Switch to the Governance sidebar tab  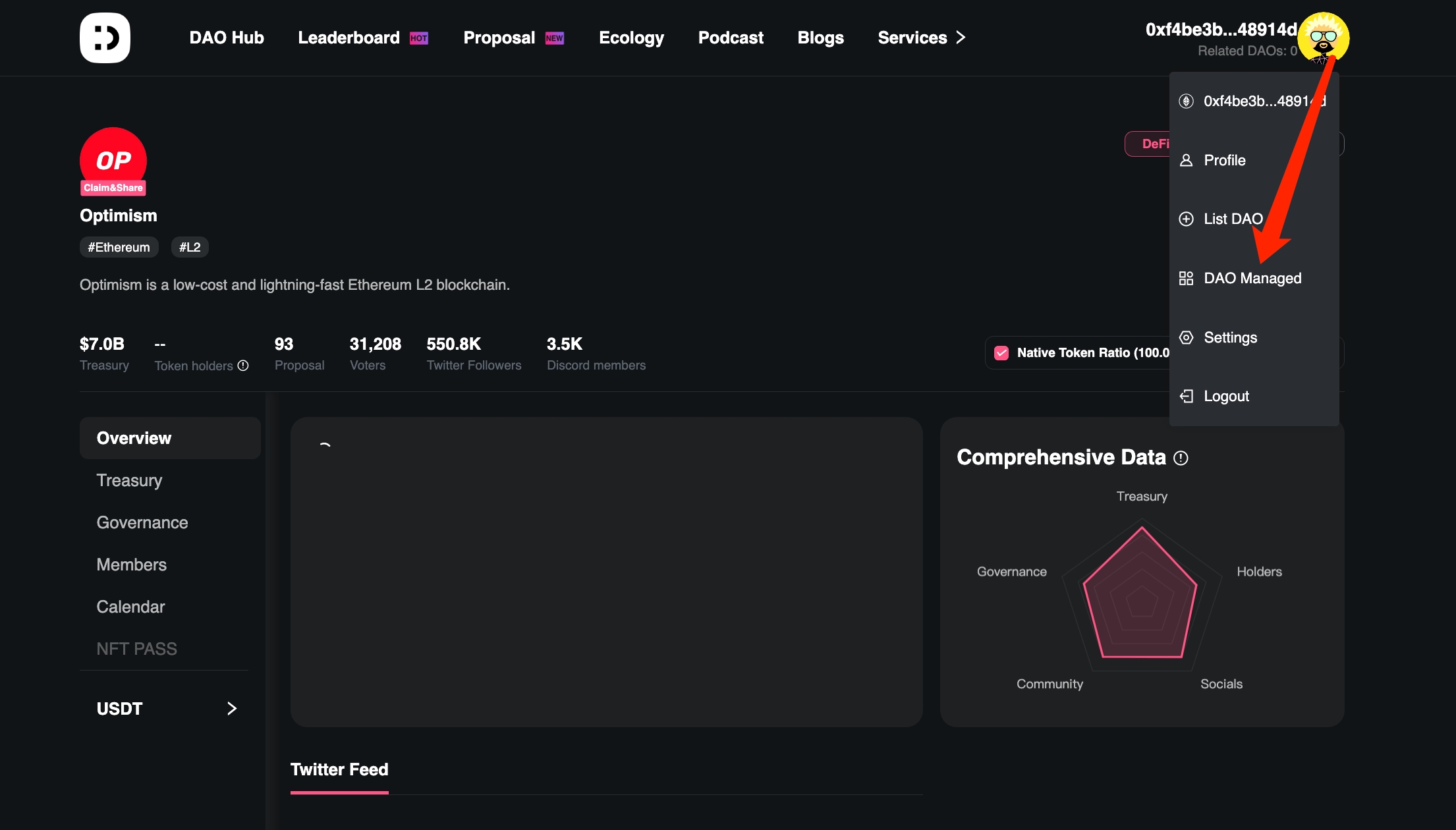point(142,522)
